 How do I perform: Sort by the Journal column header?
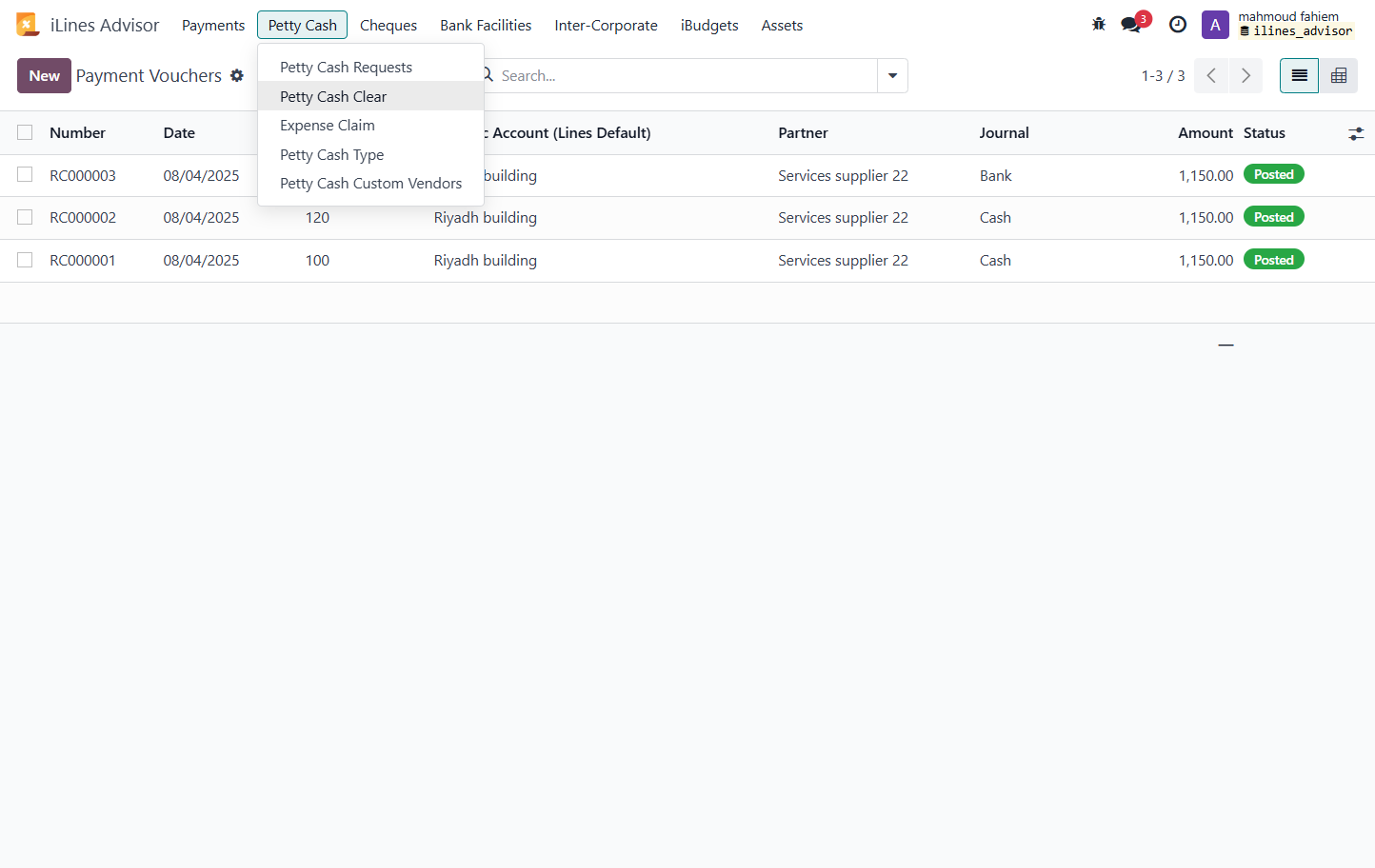click(1004, 133)
